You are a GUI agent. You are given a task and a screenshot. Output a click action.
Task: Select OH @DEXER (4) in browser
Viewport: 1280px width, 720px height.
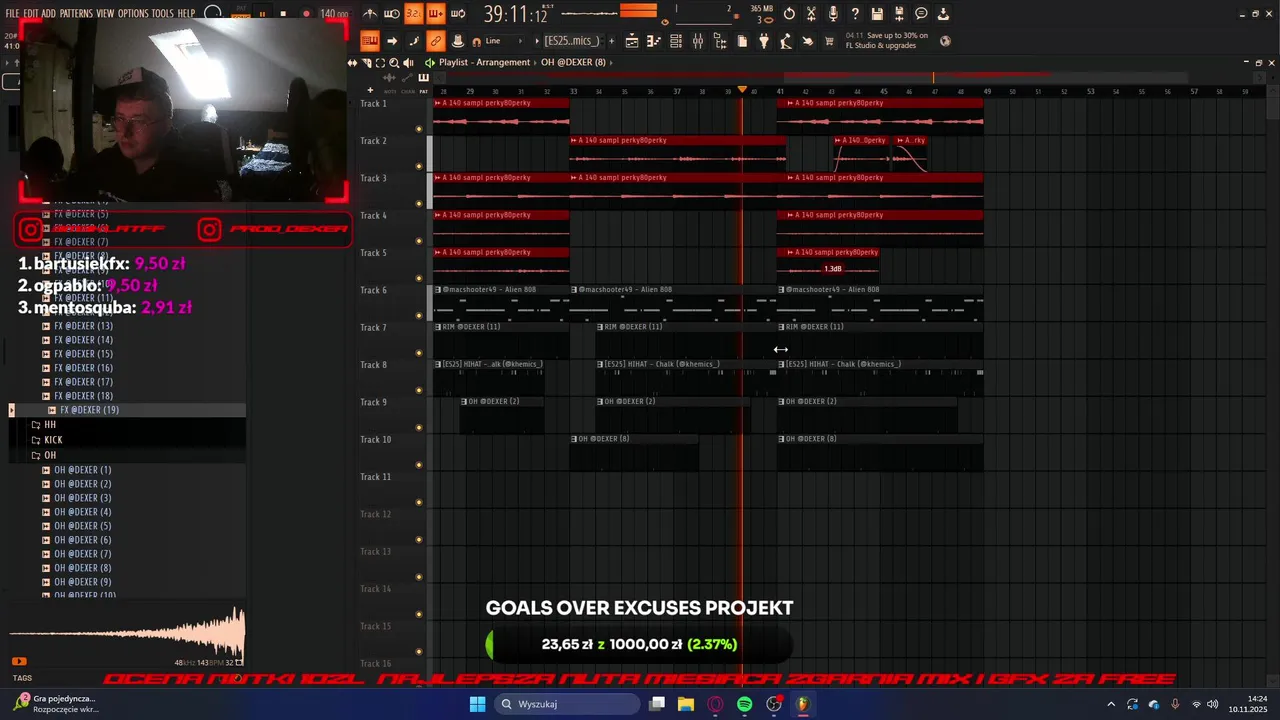click(x=82, y=512)
